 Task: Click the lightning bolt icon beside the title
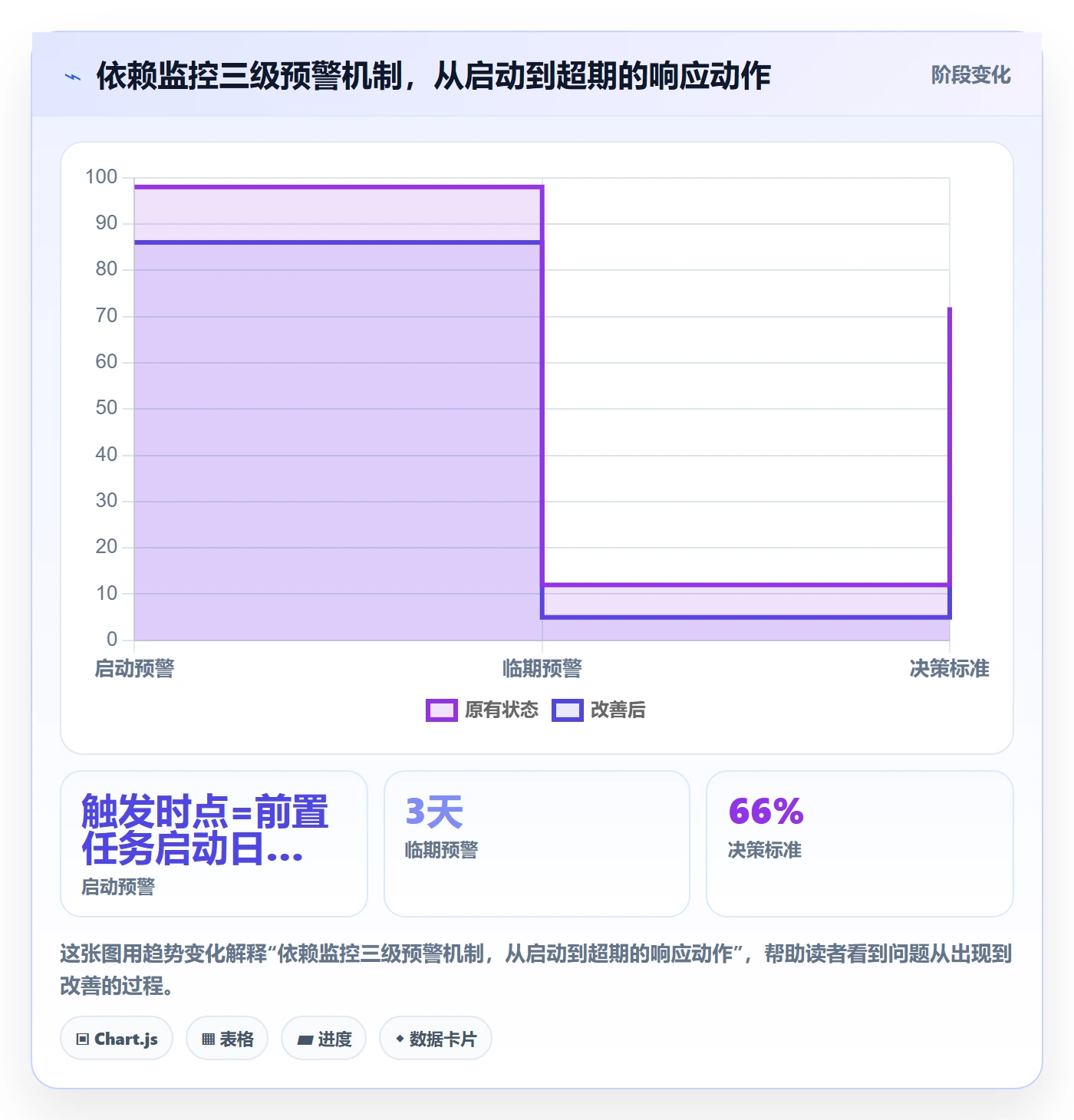(x=73, y=77)
